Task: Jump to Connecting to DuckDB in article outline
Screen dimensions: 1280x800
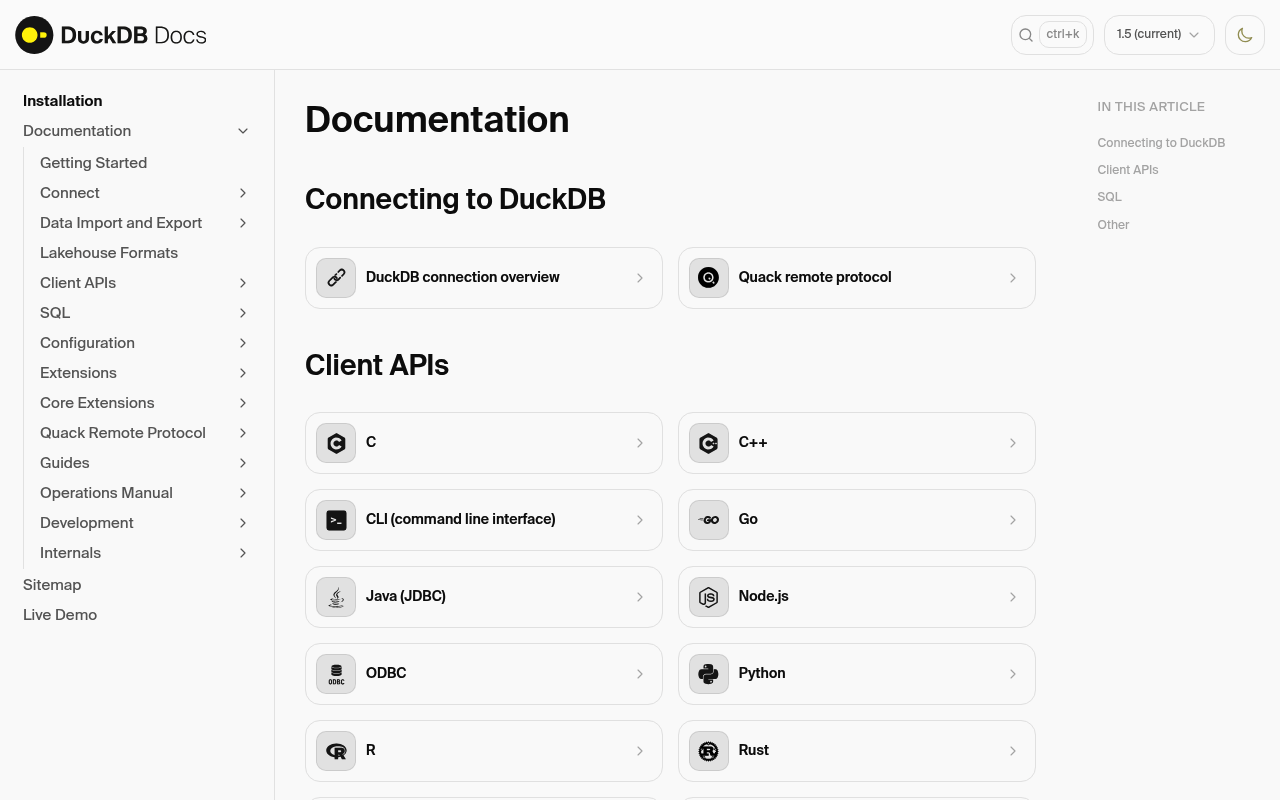Action: [1161, 143]
